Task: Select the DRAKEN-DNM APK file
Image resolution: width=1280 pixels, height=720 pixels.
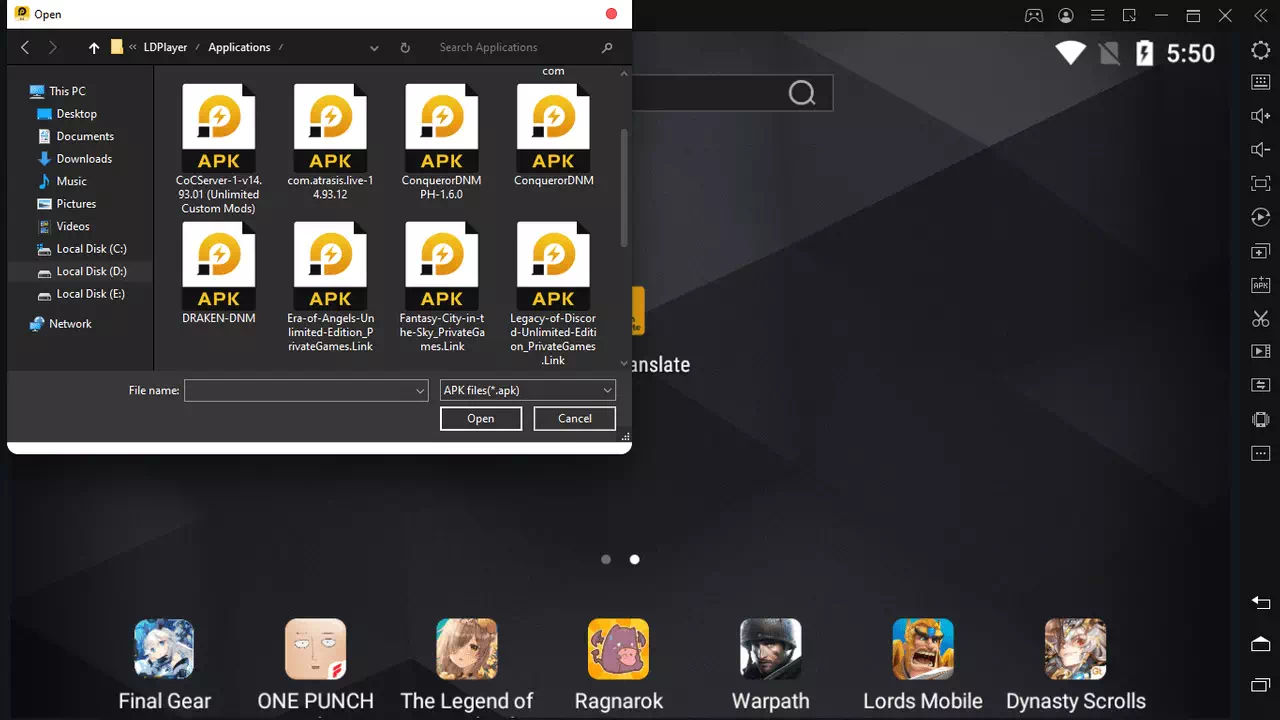Action: (x=218, y=273)
